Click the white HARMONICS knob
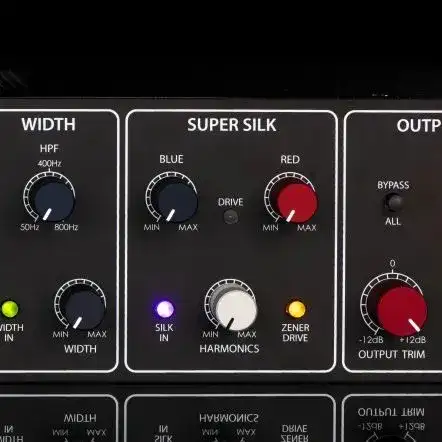The height and width of the screenshot is (442, 442). [236, 310]
